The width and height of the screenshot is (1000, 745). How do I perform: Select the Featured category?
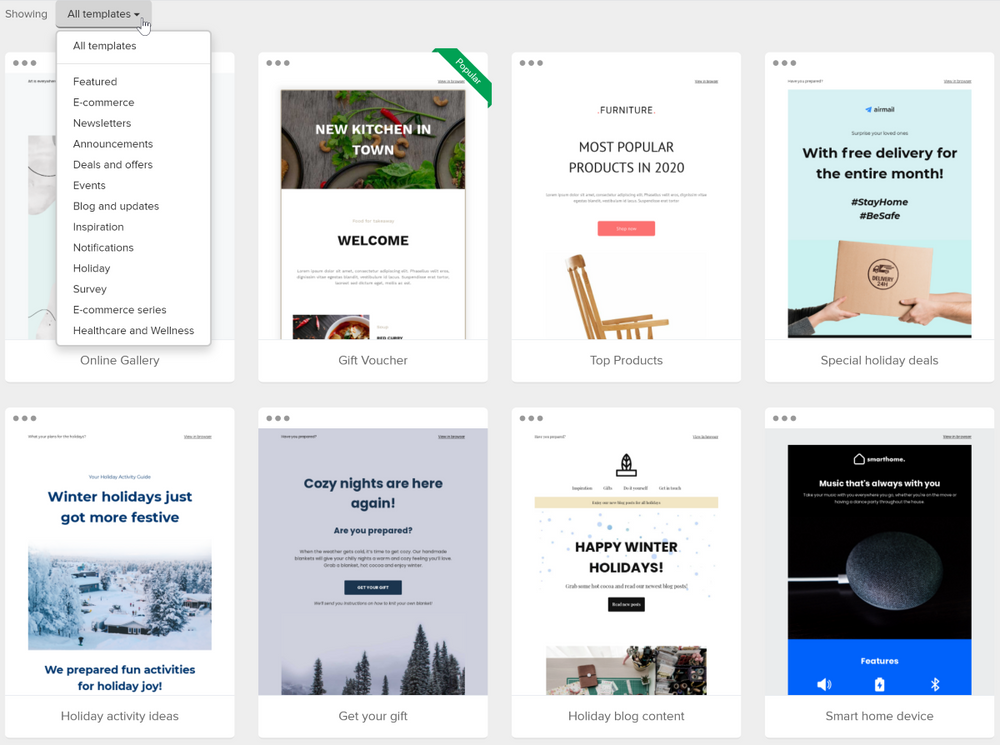[95, 81]
